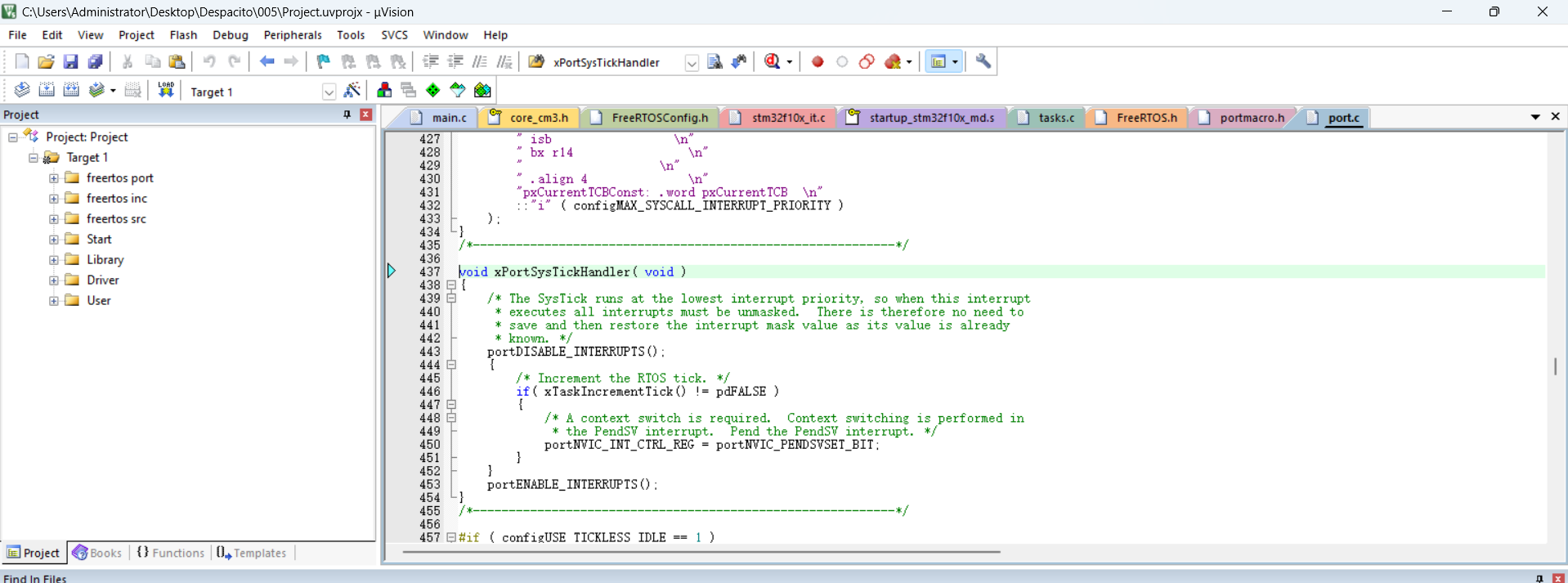The height and width of the screenshot is (583, 1568).
Task: Expand the Library folder node
Action: tap(54, 260)
